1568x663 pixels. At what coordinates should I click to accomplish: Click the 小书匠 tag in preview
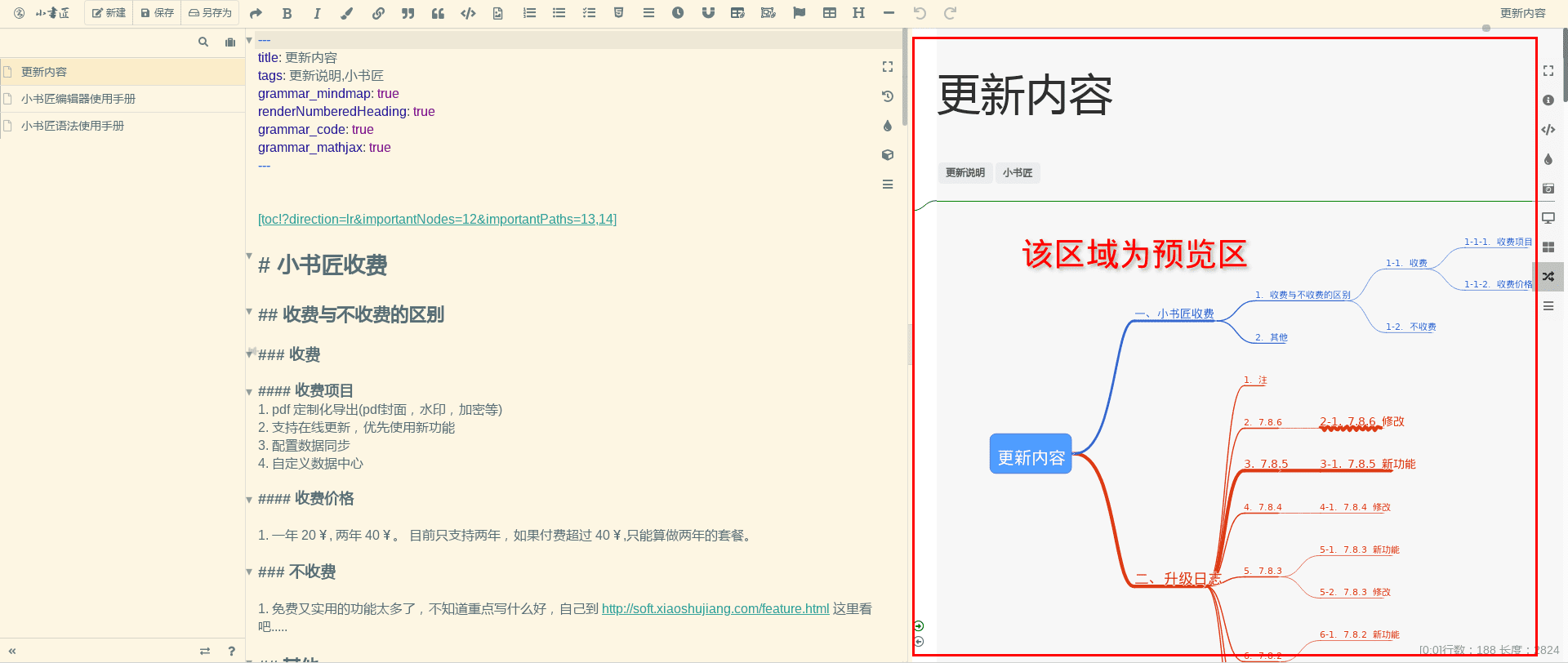click(1018, 172)
